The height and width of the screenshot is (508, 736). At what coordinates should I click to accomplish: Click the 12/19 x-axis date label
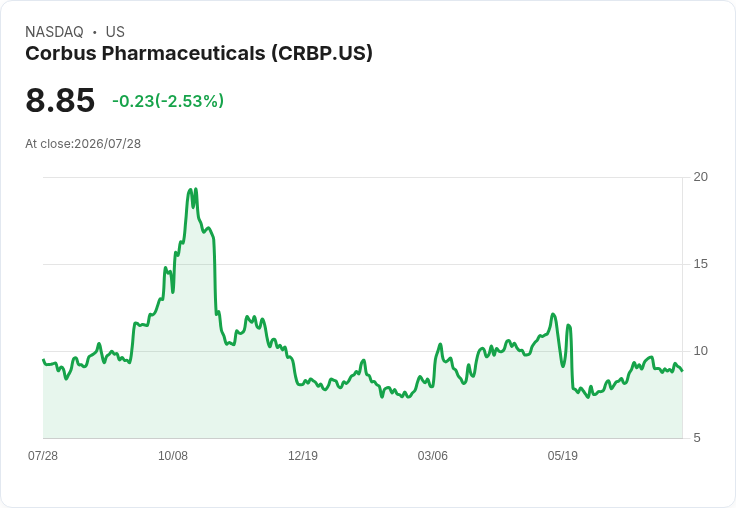[x=303, y=456]
